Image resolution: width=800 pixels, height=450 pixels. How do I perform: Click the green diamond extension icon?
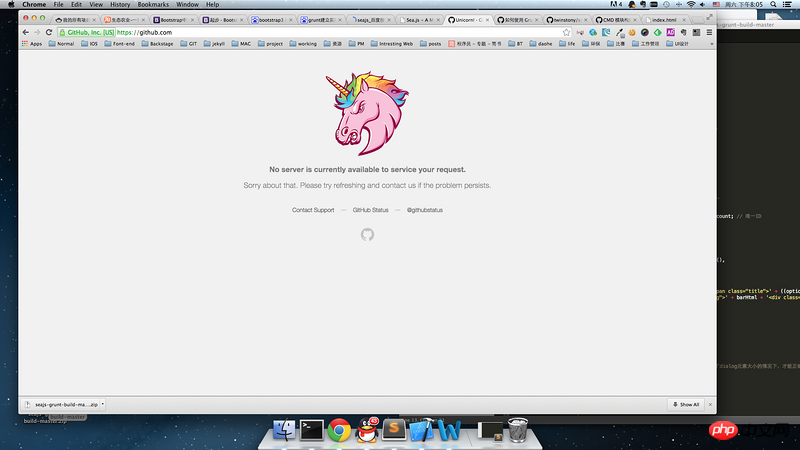click(658, 32)
